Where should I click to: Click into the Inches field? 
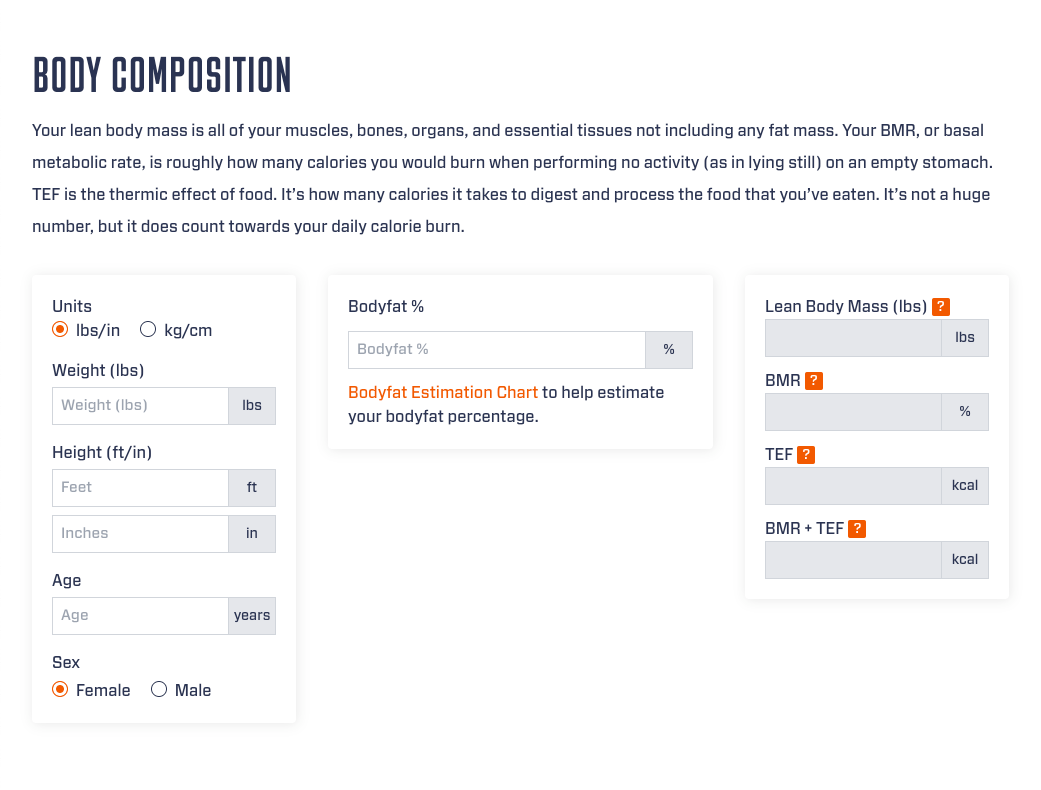141,534
